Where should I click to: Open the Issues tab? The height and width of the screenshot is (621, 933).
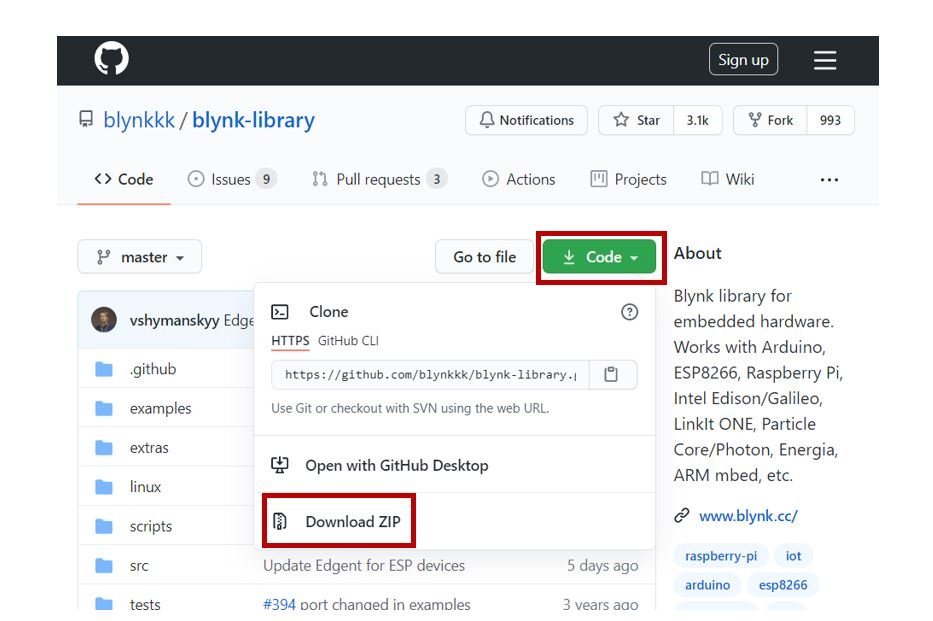coord(231,179)
